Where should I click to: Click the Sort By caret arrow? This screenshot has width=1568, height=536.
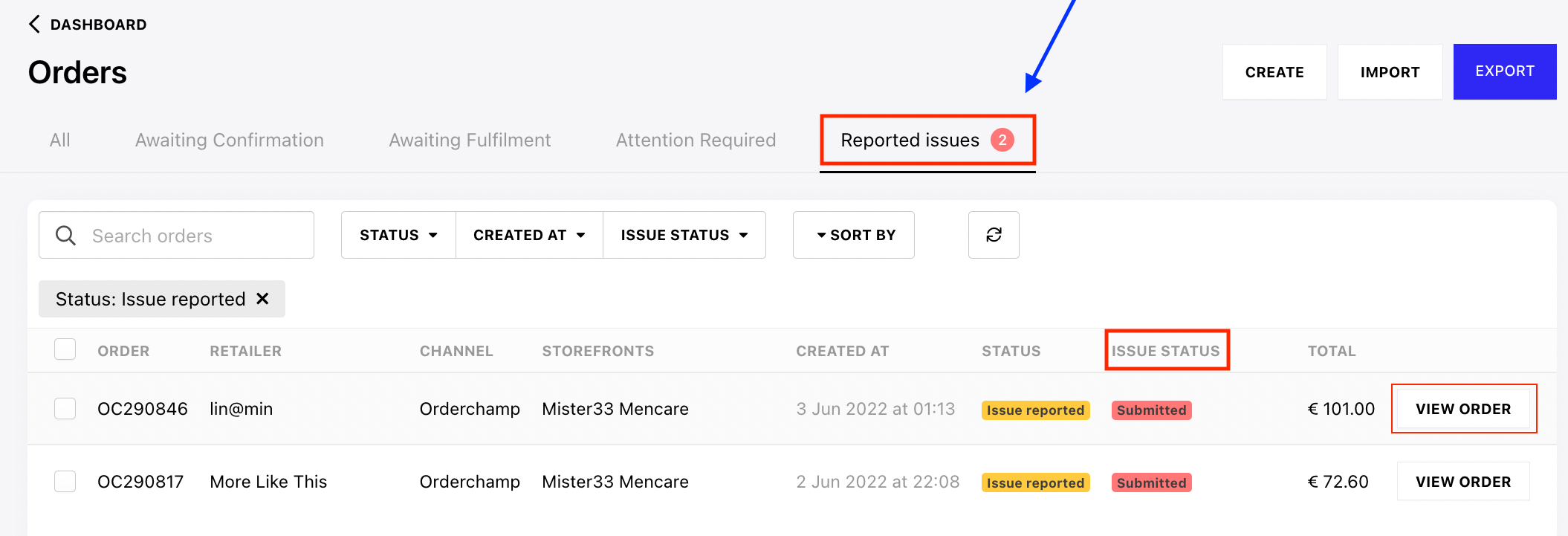[x=821, y=235]
